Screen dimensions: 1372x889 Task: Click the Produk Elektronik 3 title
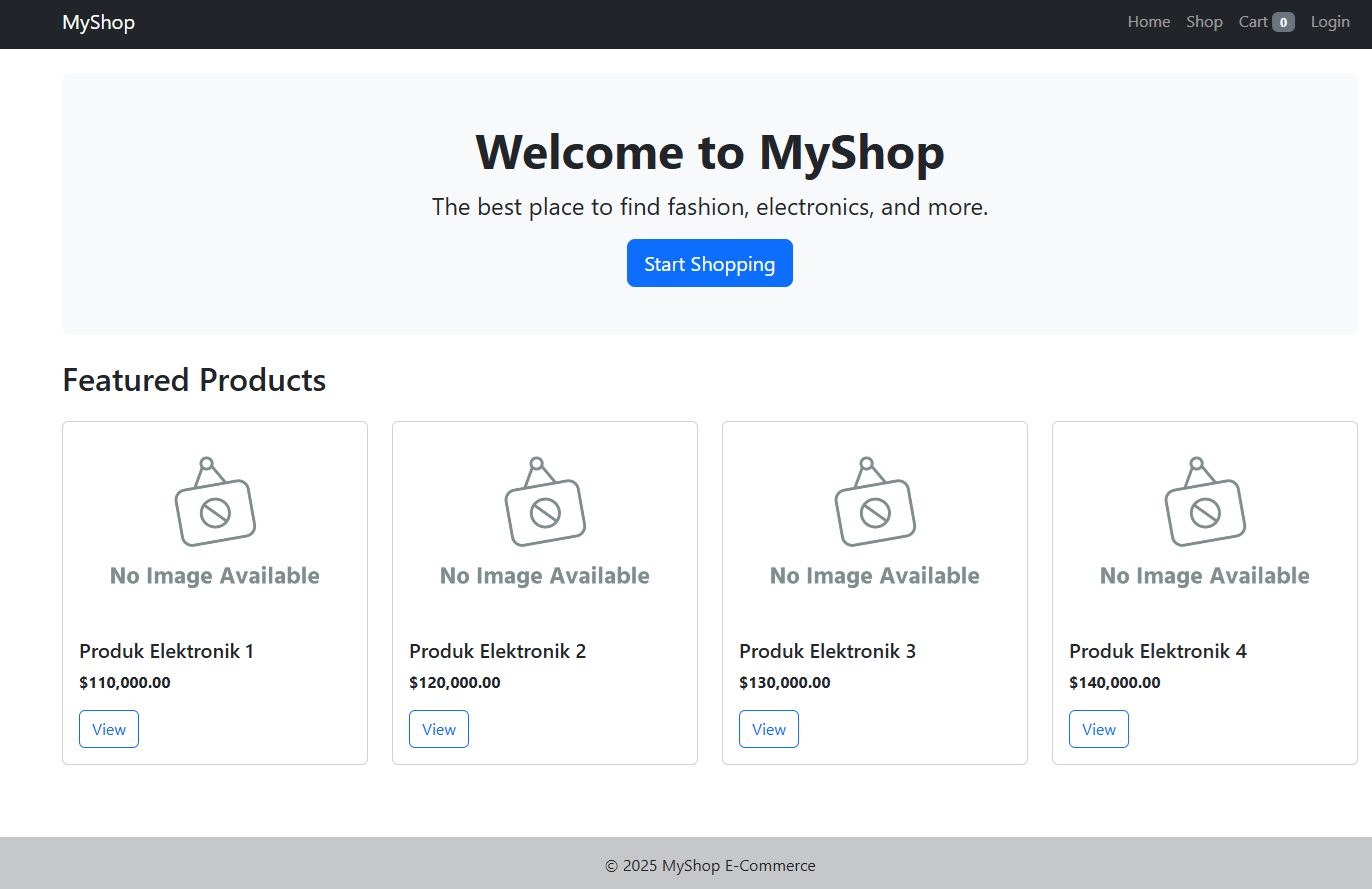[x=827, y=651]
